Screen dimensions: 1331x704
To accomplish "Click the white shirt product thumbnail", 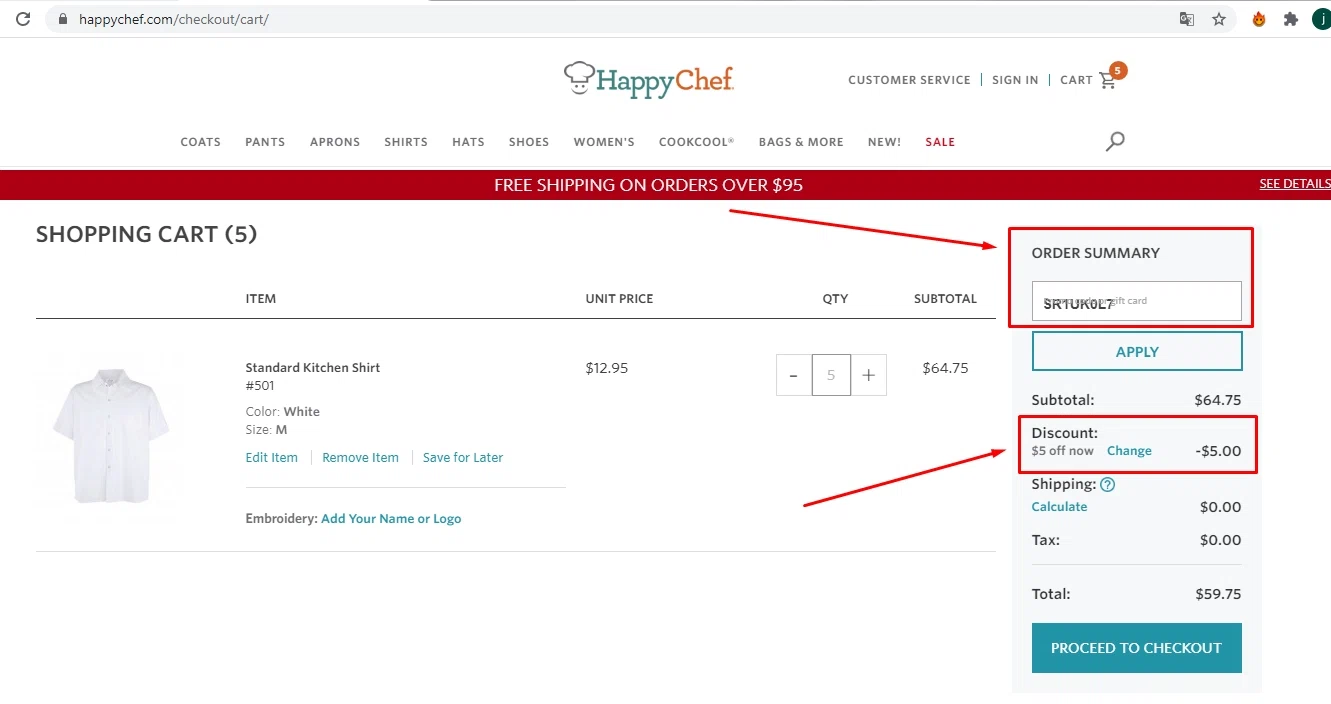I will tap(111, 435).
